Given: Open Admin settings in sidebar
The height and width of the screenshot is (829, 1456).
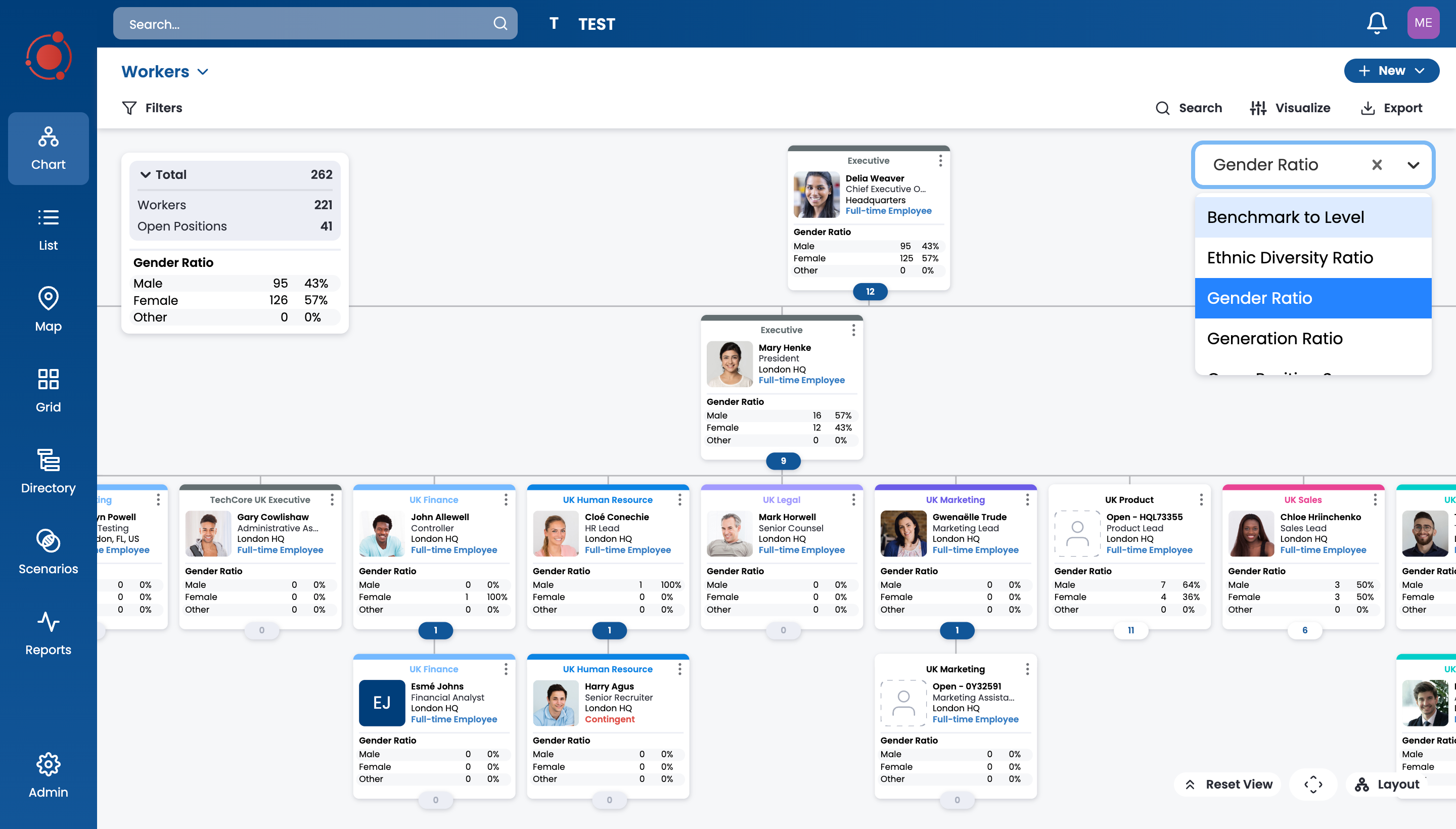Looking at the screenshot, I should click(49, 776).
